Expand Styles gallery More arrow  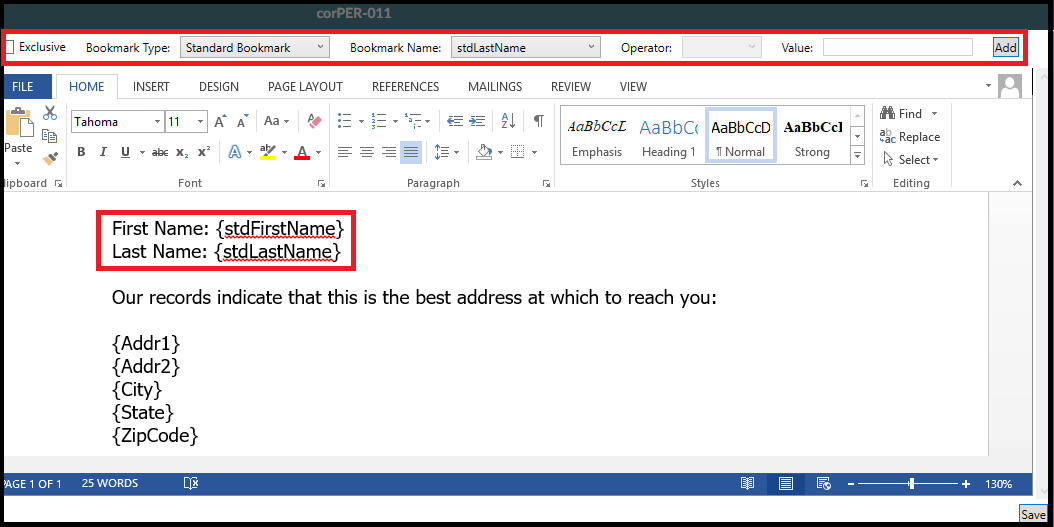pos(857,156)
